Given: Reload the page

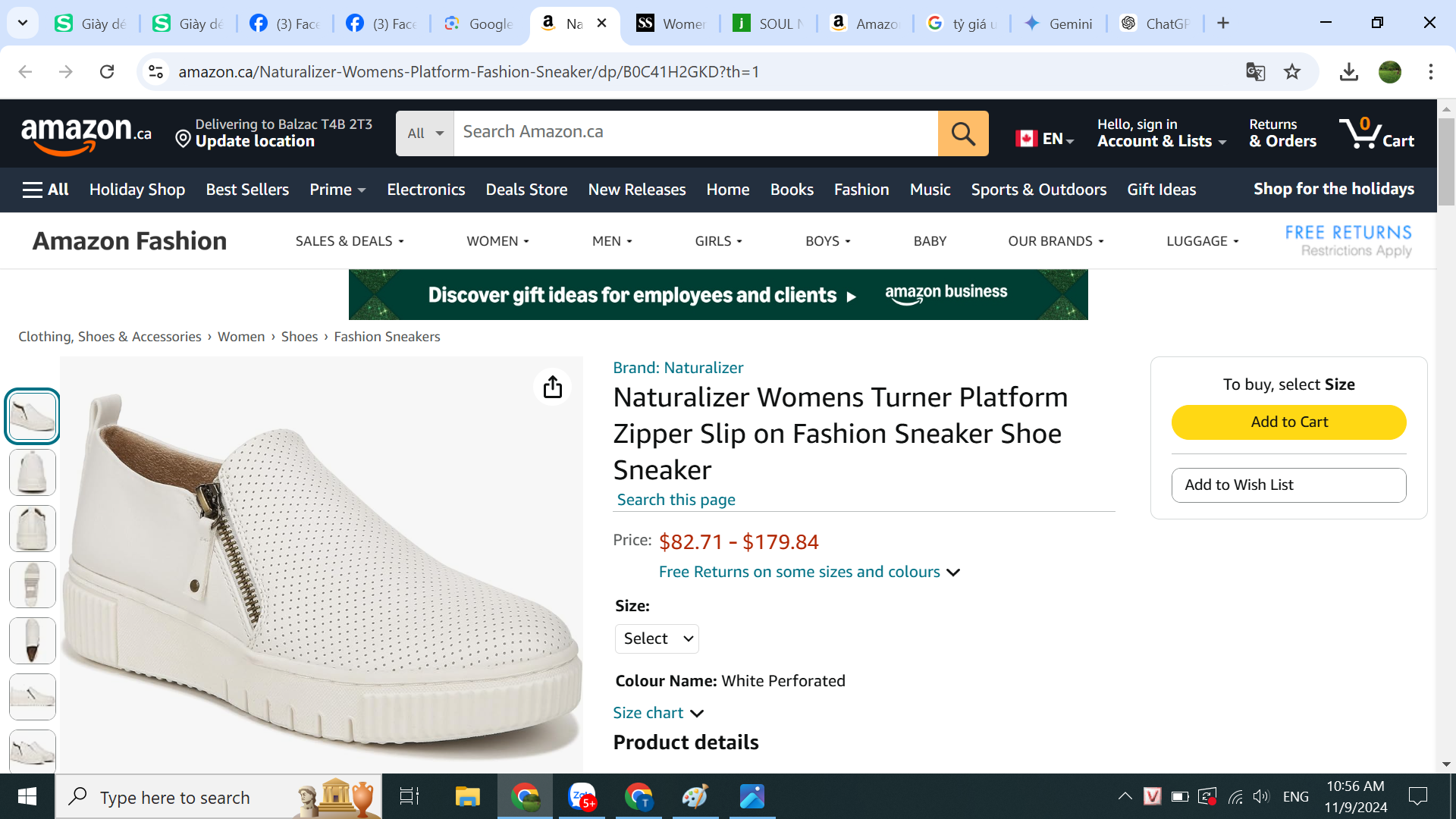Looking at the screenshot, I should click(x=107, y=72).
